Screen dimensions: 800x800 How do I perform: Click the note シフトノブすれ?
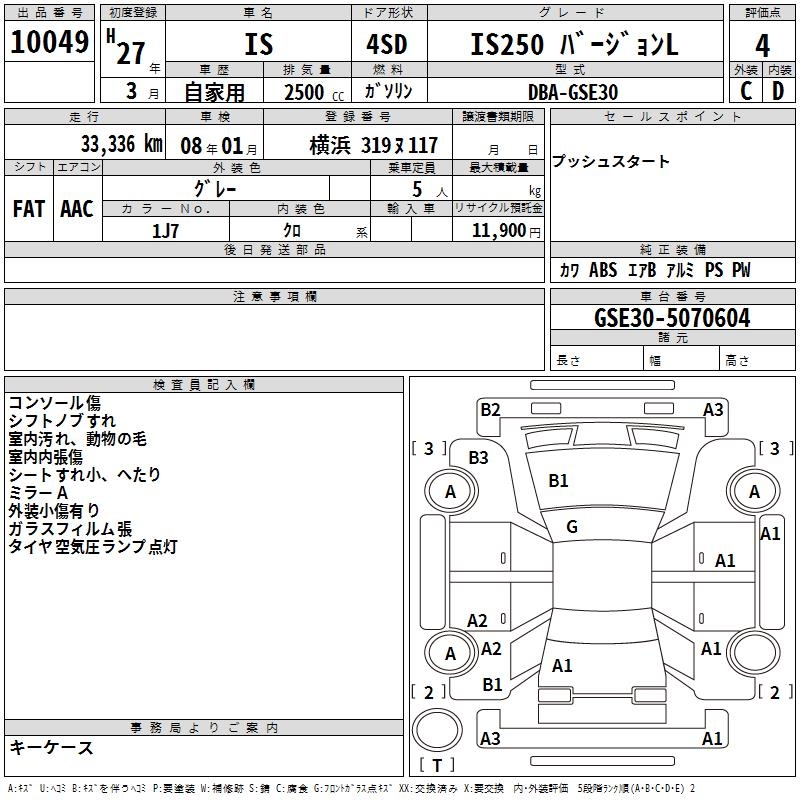click(x=62, y=421)
